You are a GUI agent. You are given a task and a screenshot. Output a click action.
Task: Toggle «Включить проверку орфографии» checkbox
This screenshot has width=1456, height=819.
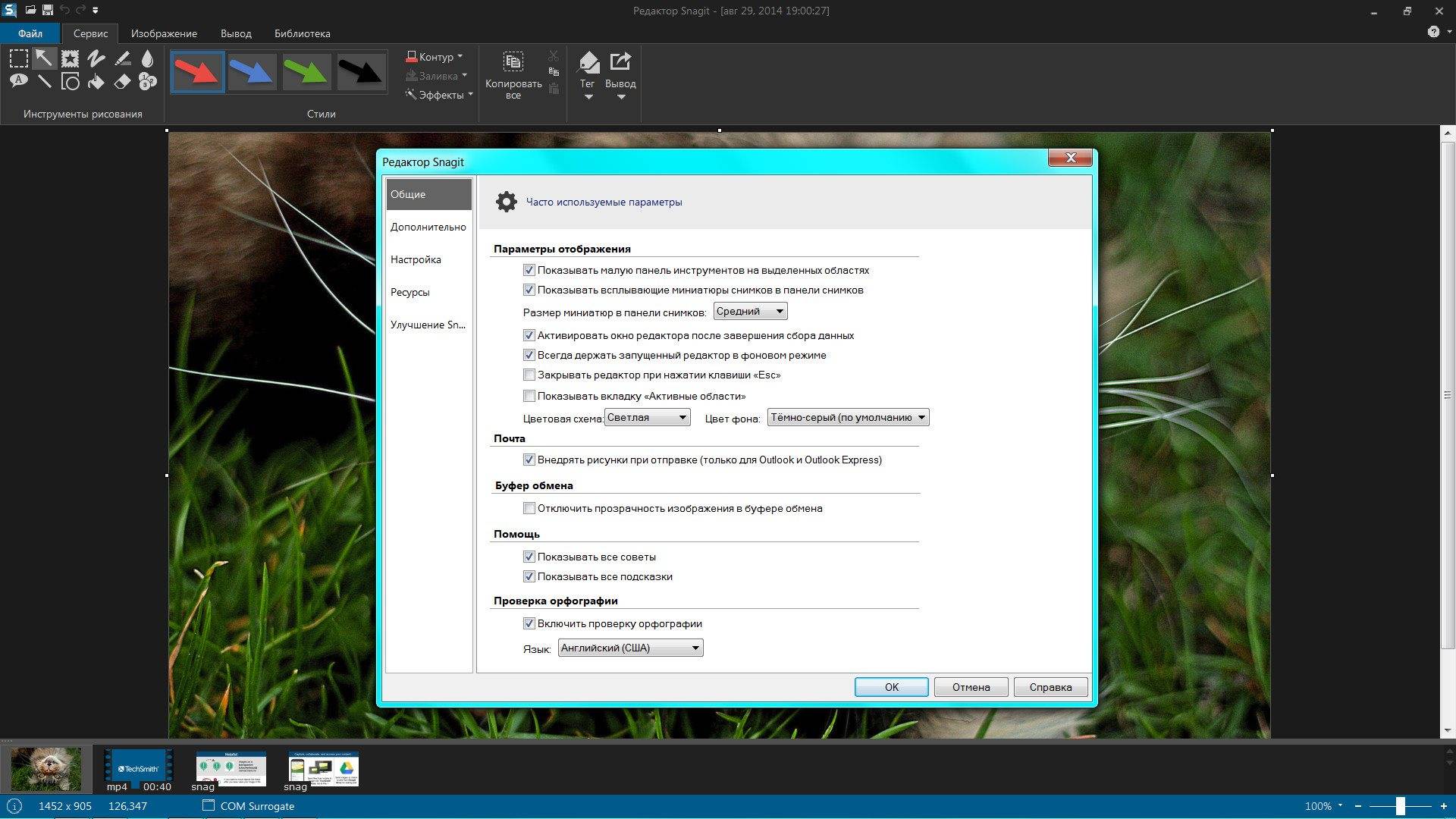click(529, 623)
